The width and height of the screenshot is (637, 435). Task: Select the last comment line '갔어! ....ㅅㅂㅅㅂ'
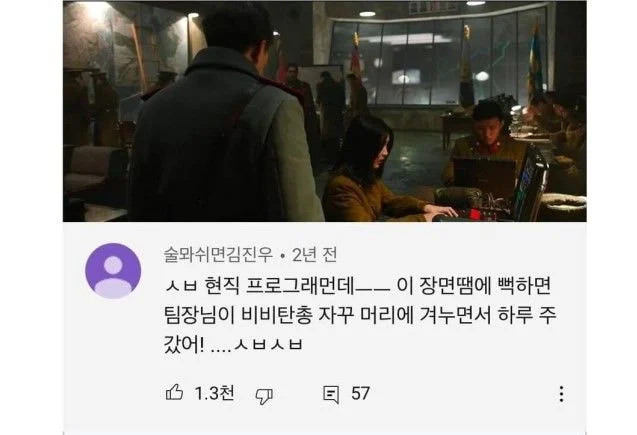coord(233,344)
